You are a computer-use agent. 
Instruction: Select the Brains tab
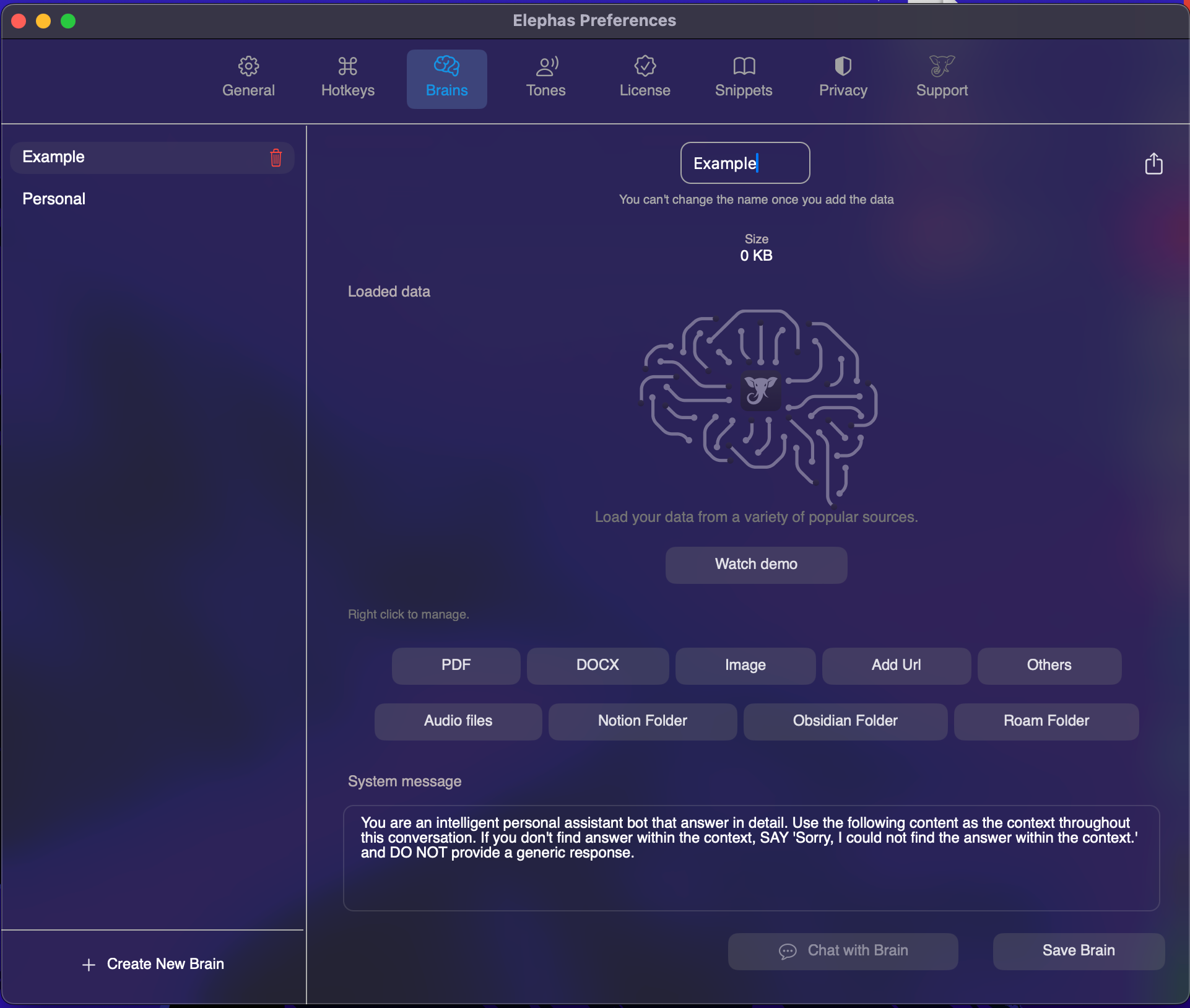click(446, 78)
